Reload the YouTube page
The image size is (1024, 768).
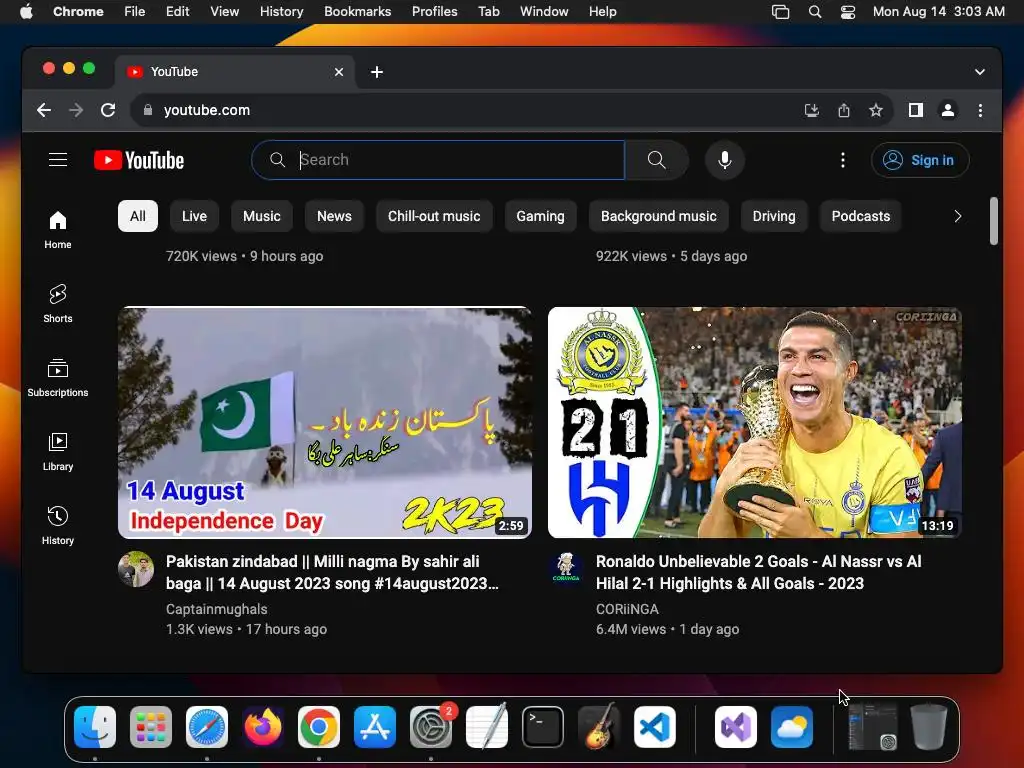[108, 110]
